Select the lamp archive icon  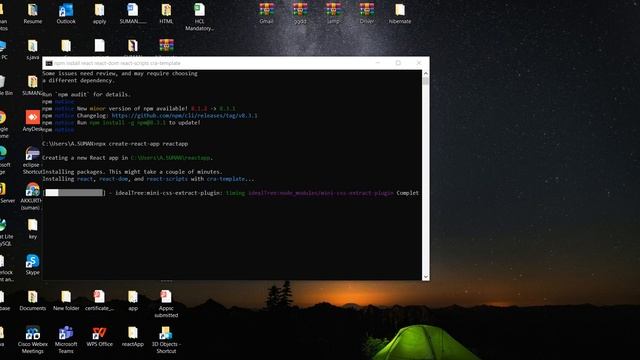333,14
